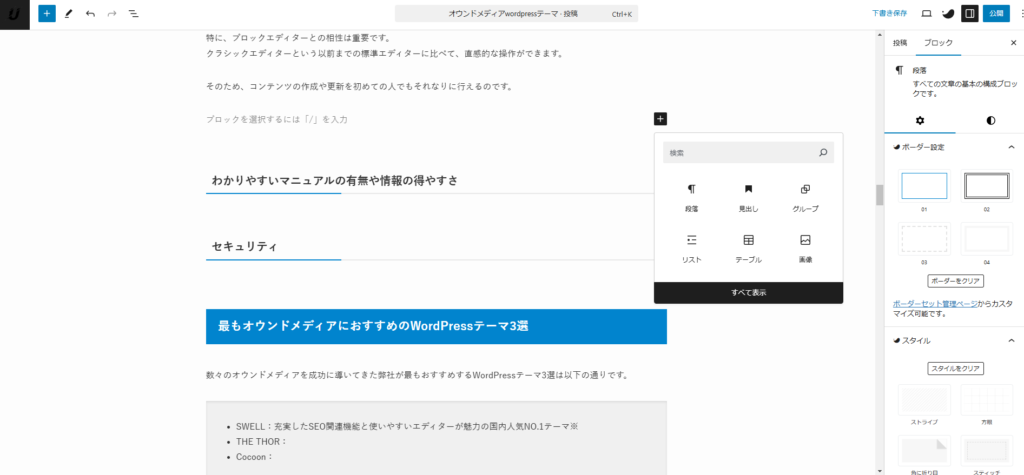
Task: Click スタイルをクリア button
Action: (955, 369)
